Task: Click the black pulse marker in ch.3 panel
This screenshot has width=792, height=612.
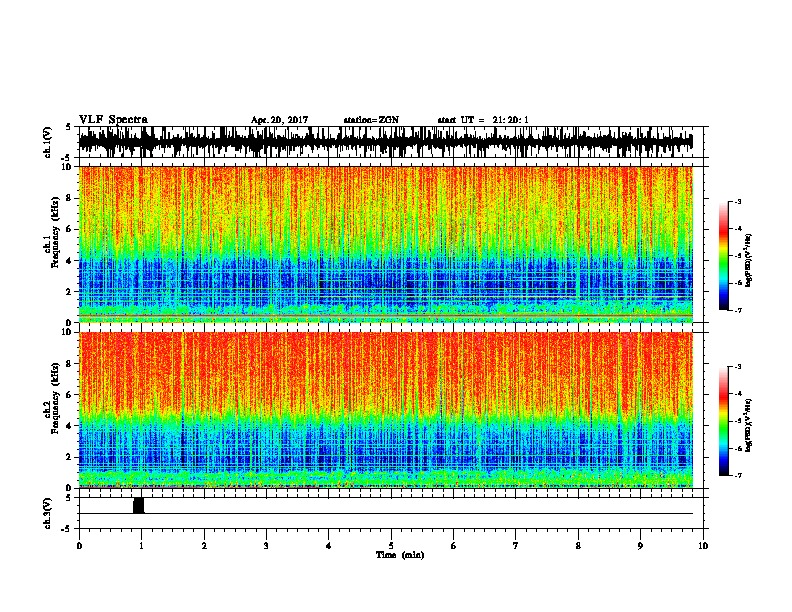Action: [138, 505]
